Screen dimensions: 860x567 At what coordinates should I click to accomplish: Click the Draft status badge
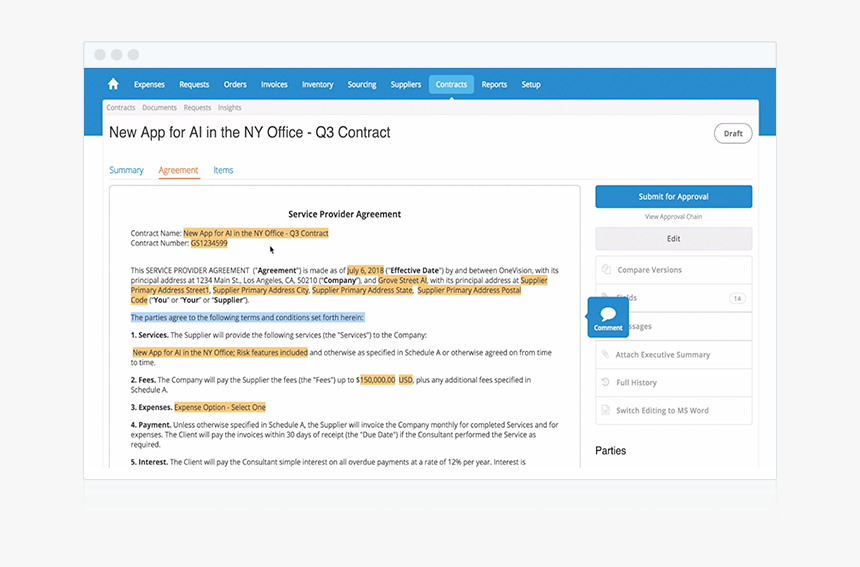pyautogui.click(x=733, y=134)
